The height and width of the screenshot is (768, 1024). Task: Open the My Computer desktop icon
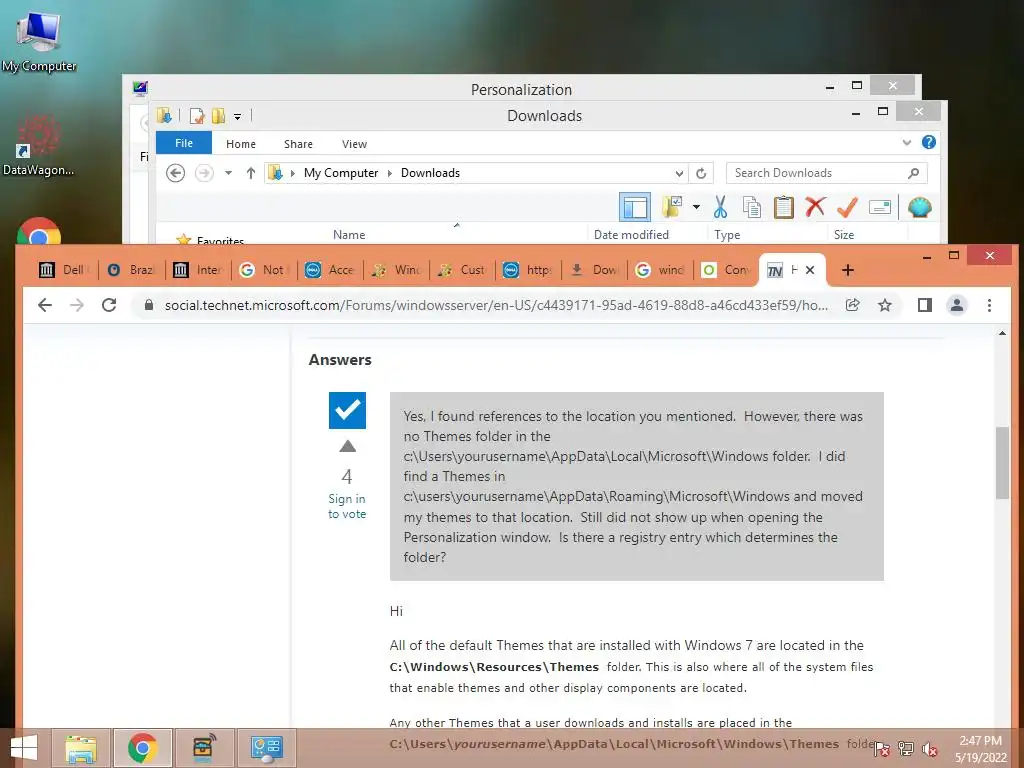(39, 41)
